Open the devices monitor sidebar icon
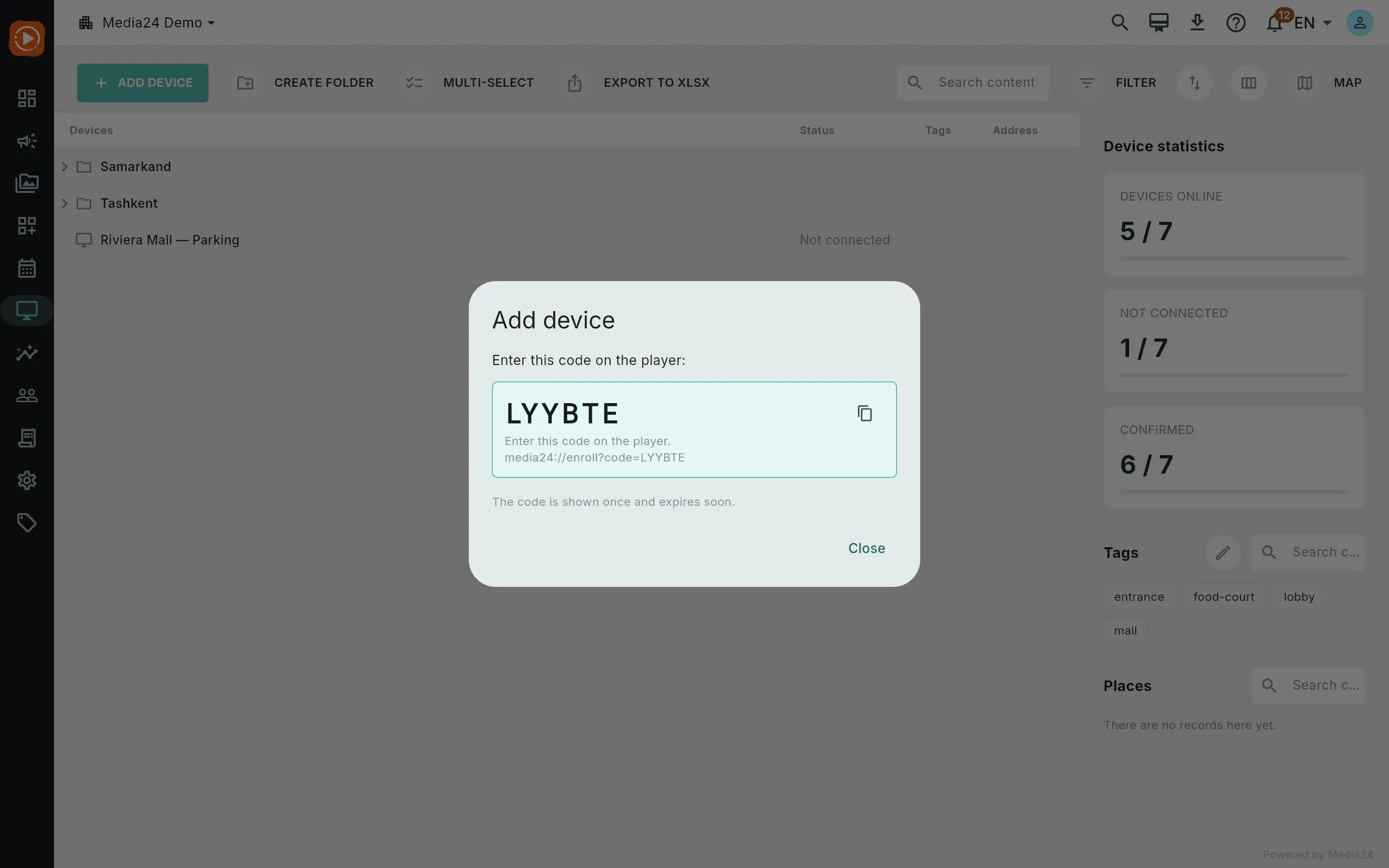The width and height of the screenshot is (1389, 868). 27,311
